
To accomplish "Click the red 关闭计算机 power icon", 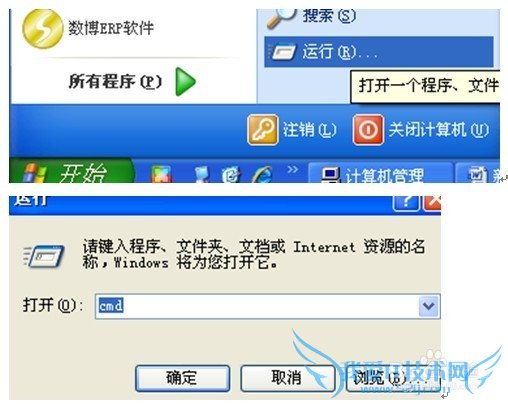I will click(368, 130).
